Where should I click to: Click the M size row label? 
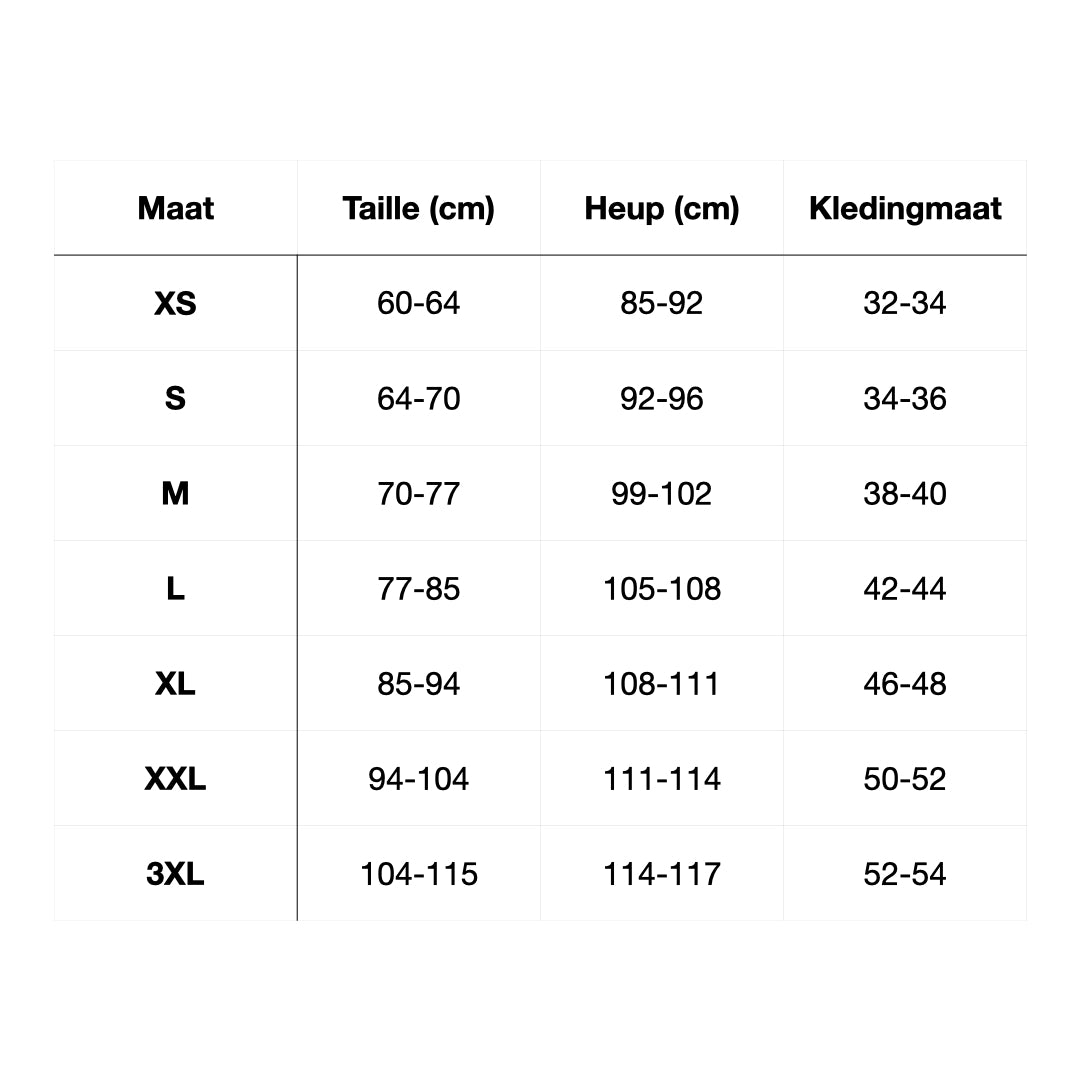[x=176, y=494]
